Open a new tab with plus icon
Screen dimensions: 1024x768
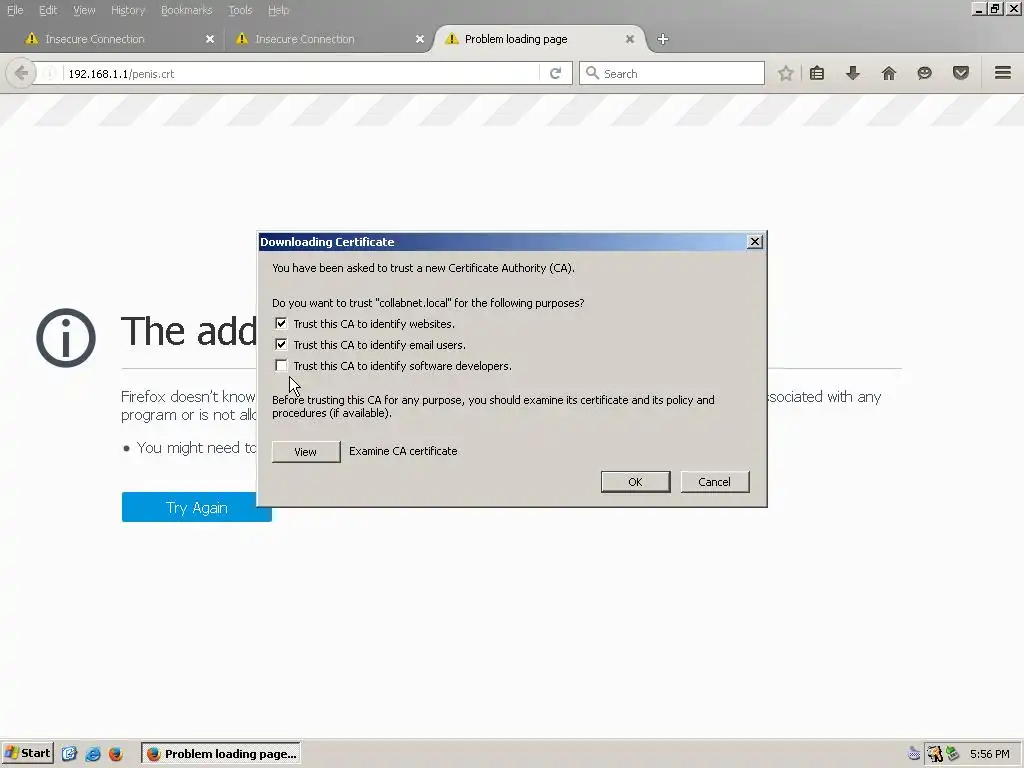(x=662, y=39)
